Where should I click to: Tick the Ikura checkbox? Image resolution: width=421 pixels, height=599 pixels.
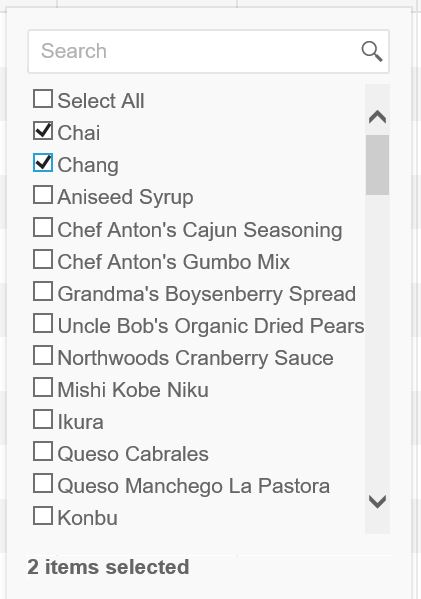43,419
